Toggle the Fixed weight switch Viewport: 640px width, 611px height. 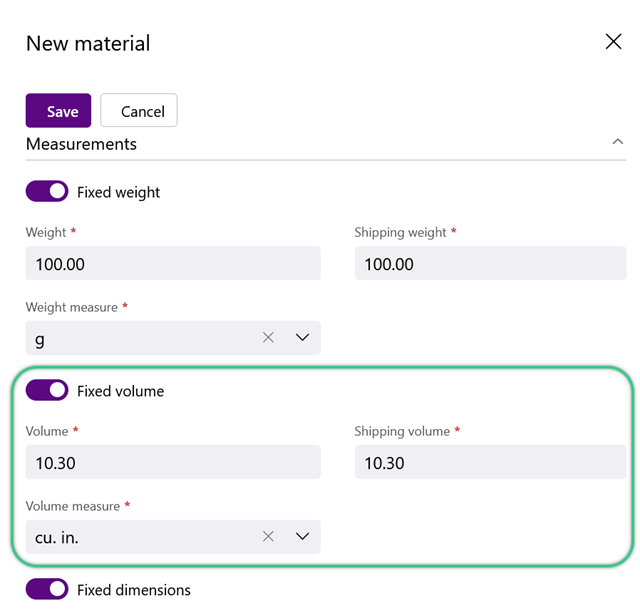coord(47,191)
